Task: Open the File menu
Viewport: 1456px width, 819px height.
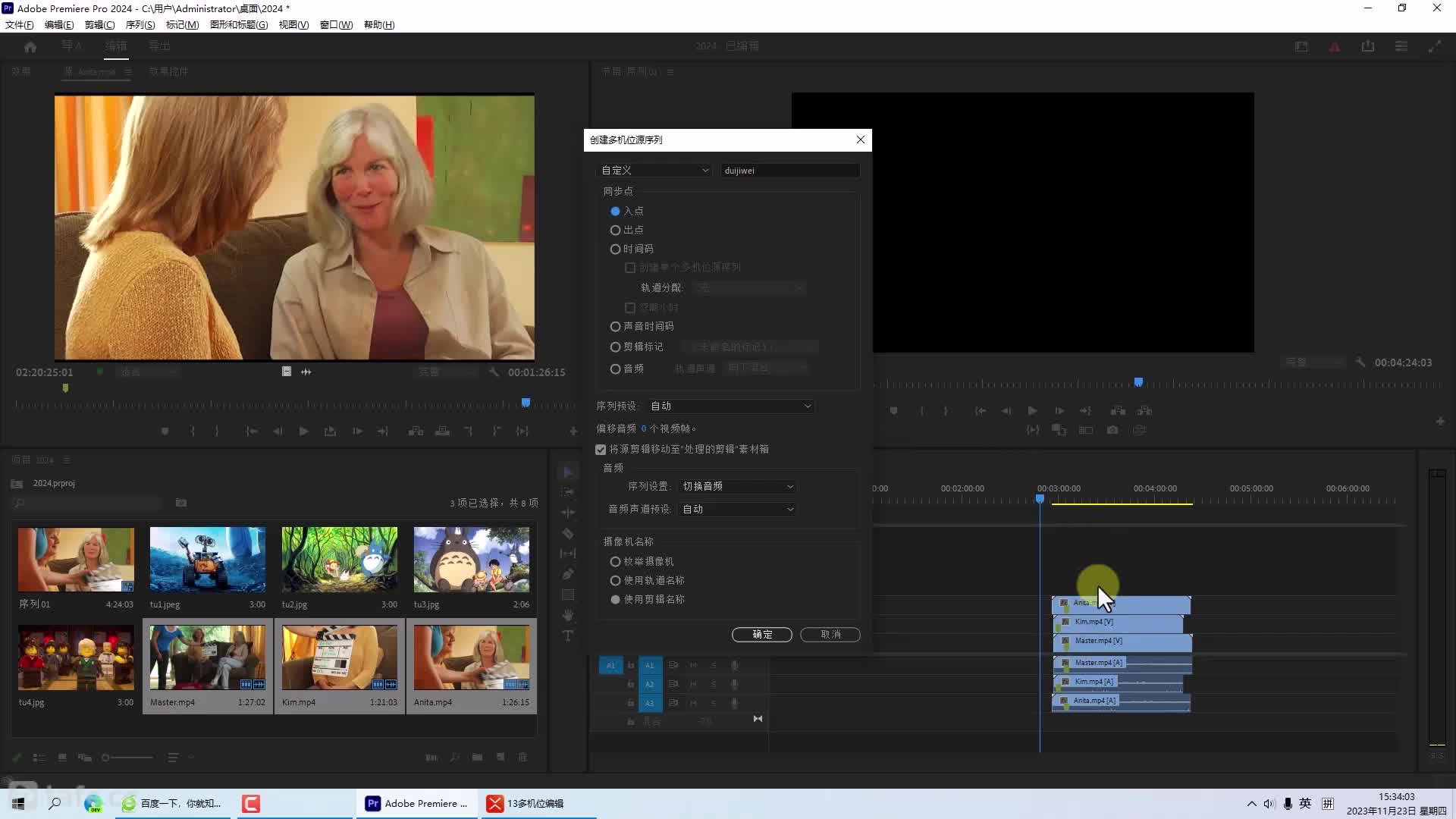Action: 19,25
